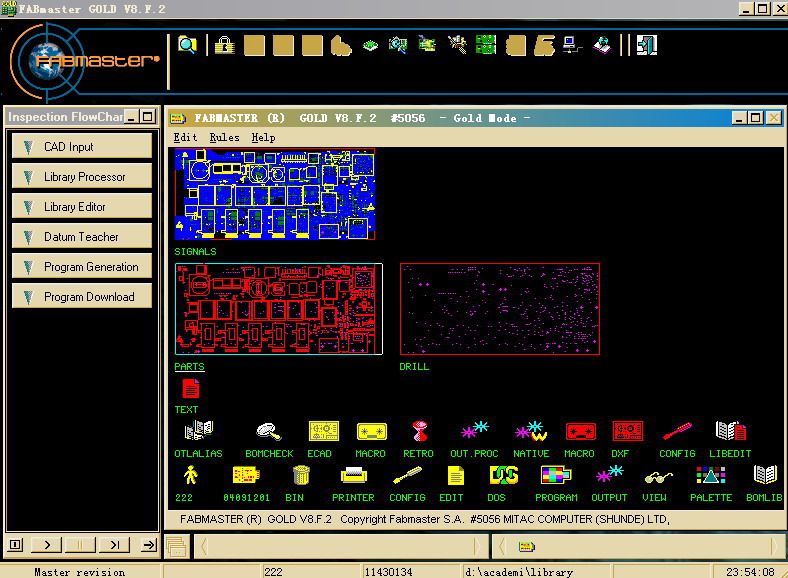Image resolution: width=788 pixels, height=578 pixels.
Task: Expand the Library Processor step
Action: [82, 177]
